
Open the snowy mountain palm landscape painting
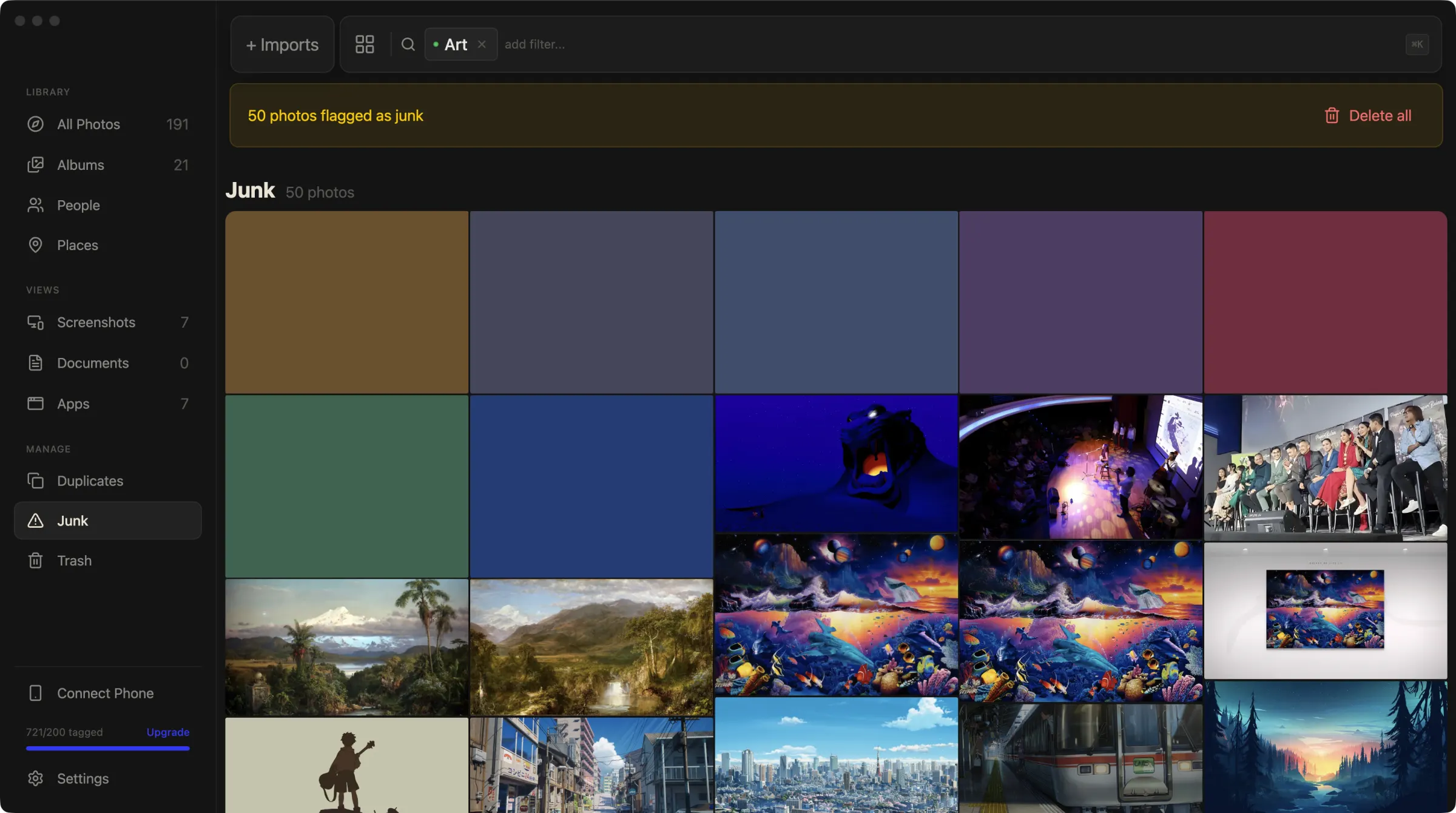pos(347,647)
